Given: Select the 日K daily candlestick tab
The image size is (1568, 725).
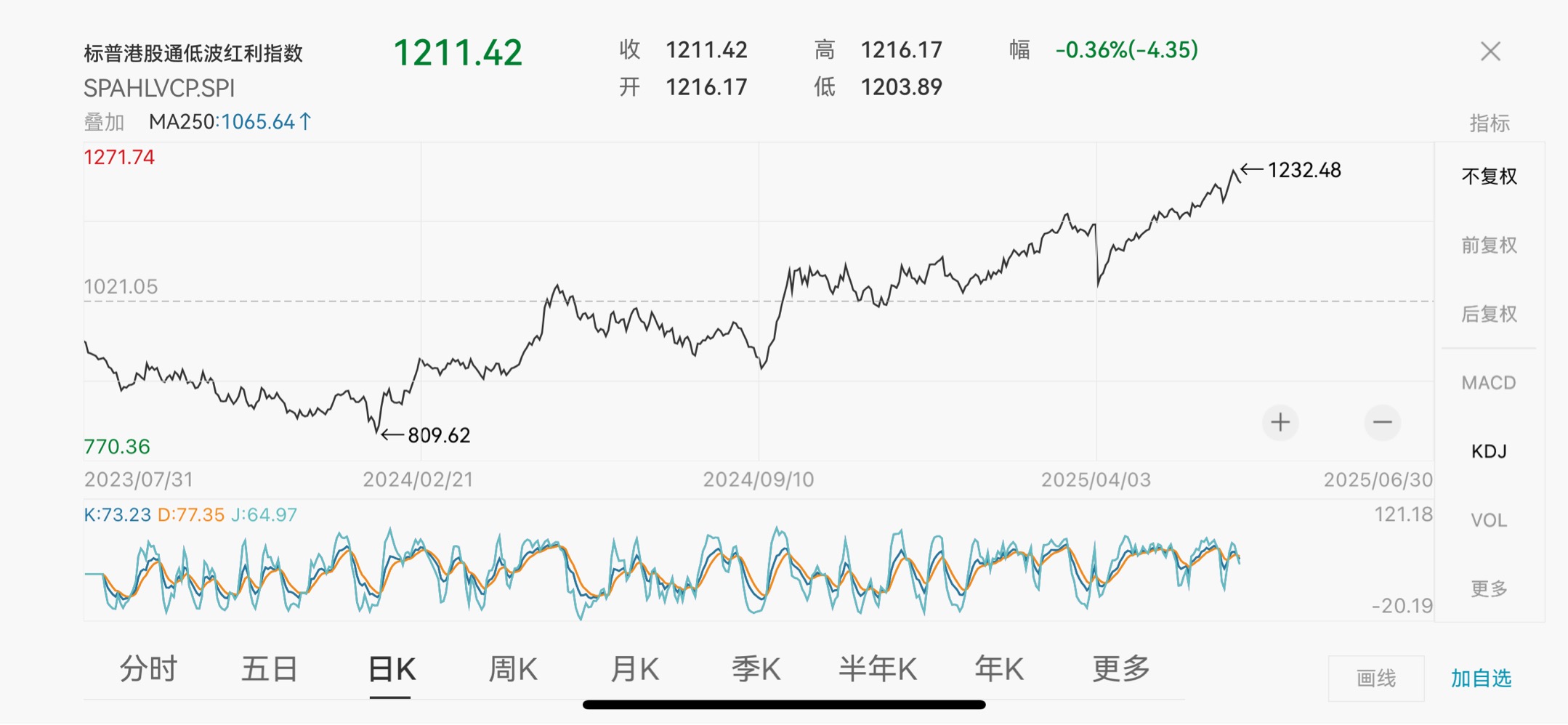Looking at the screenshot, I should click(392, 669).
